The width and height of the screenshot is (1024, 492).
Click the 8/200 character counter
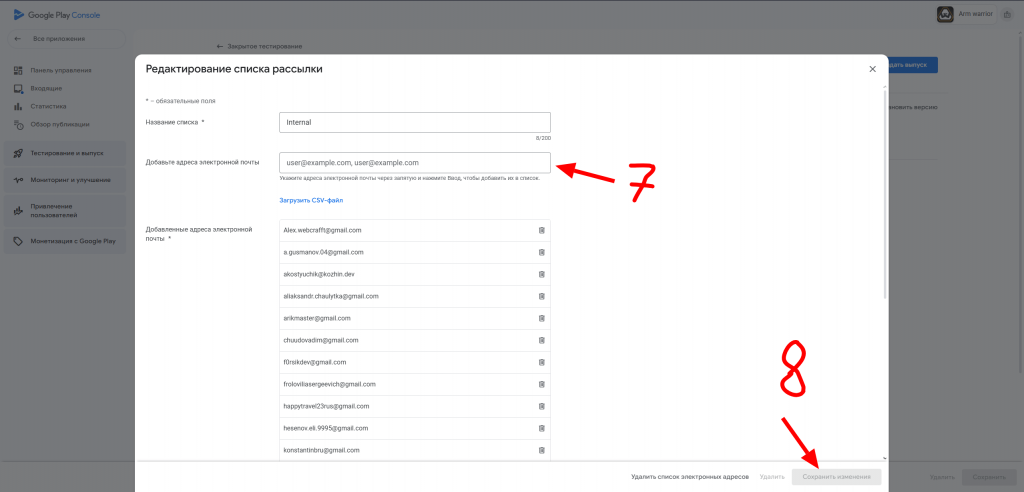[x=543, y=139]
